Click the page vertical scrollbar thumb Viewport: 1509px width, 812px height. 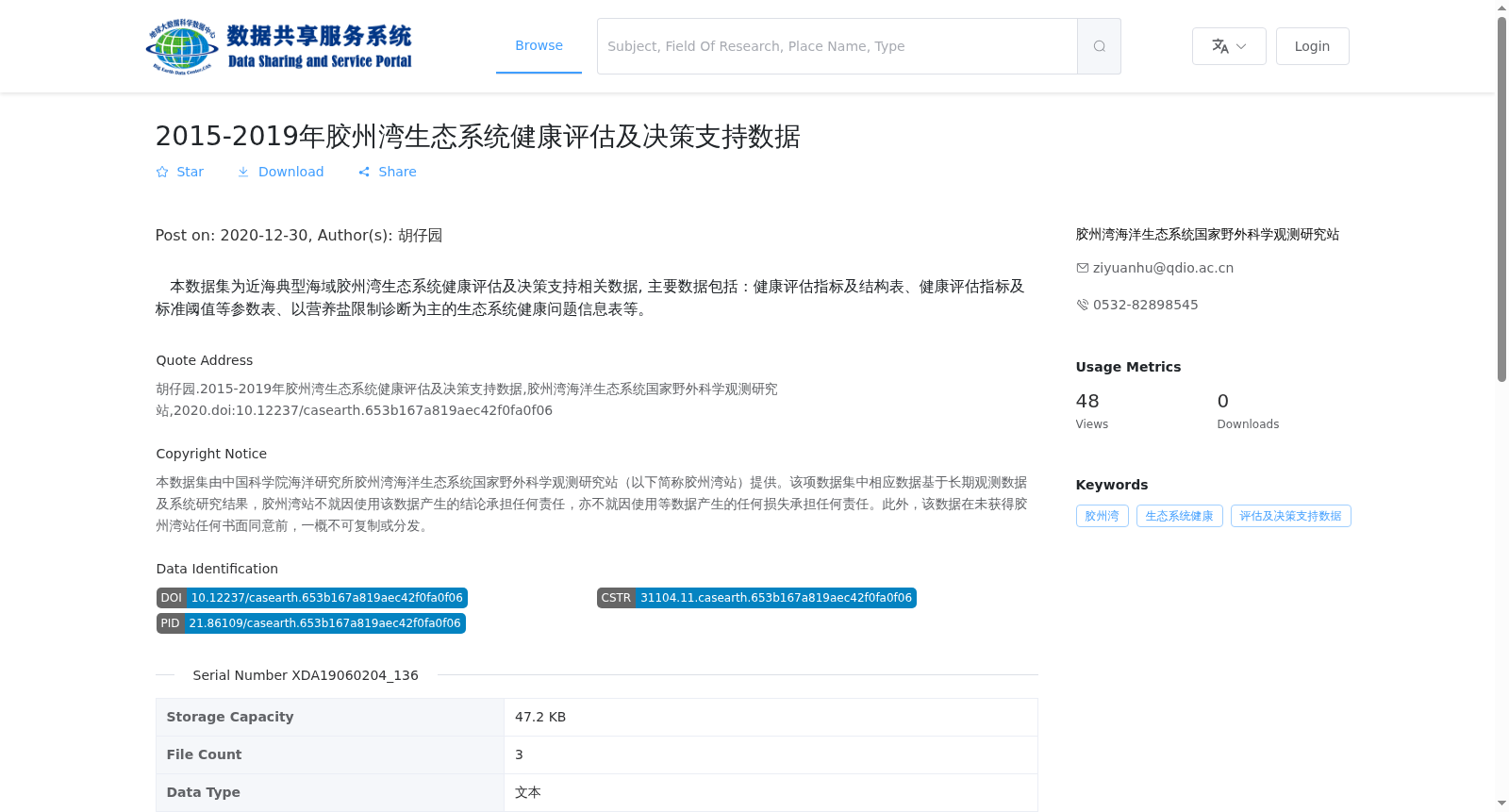[1501, 198]
